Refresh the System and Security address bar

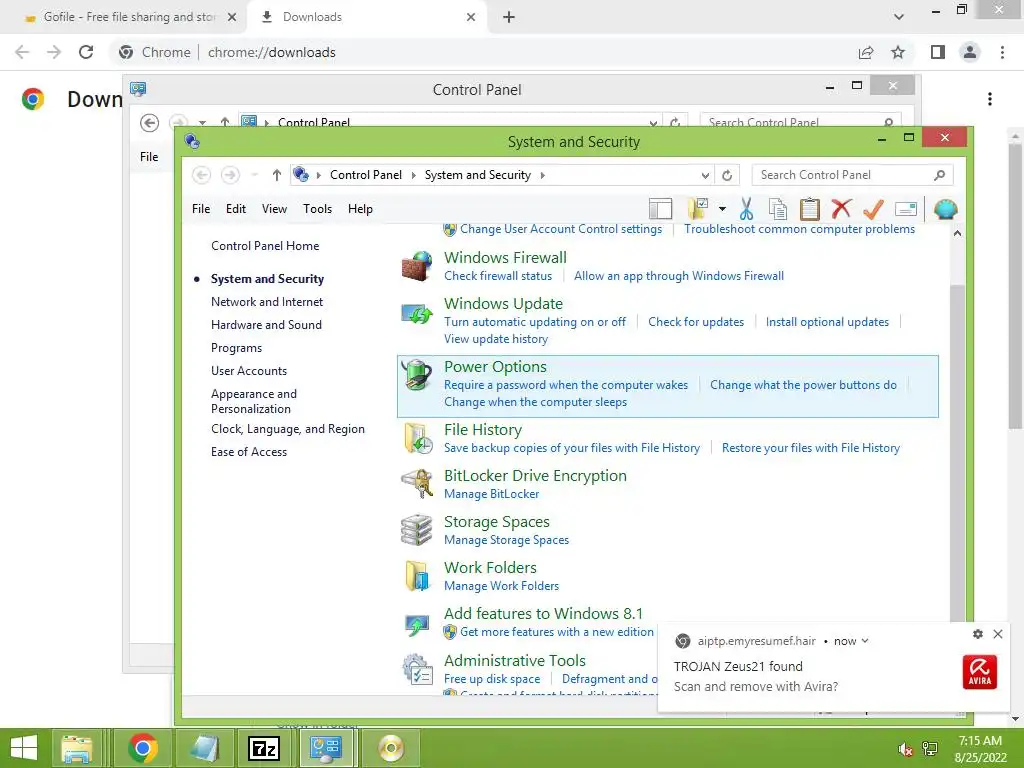pyautogui.click(x=727, y=175)
